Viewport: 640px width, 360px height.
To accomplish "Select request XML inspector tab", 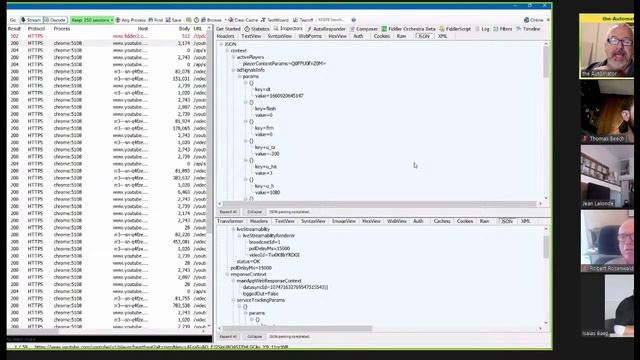I will point(442,36).
